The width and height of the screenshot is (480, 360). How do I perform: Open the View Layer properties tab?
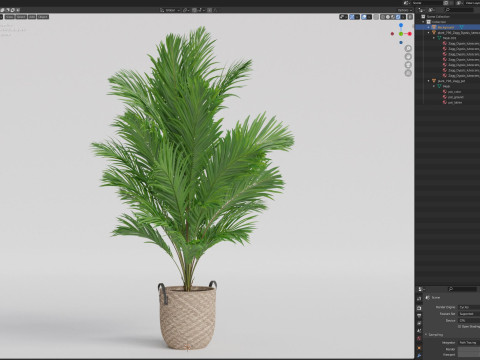[419, 323]
